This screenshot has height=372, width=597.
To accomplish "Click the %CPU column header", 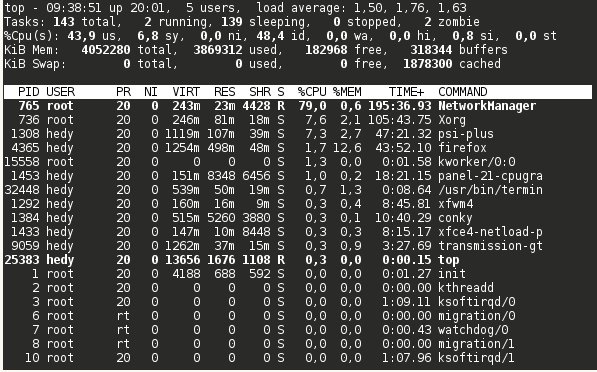I will [312, 92].
